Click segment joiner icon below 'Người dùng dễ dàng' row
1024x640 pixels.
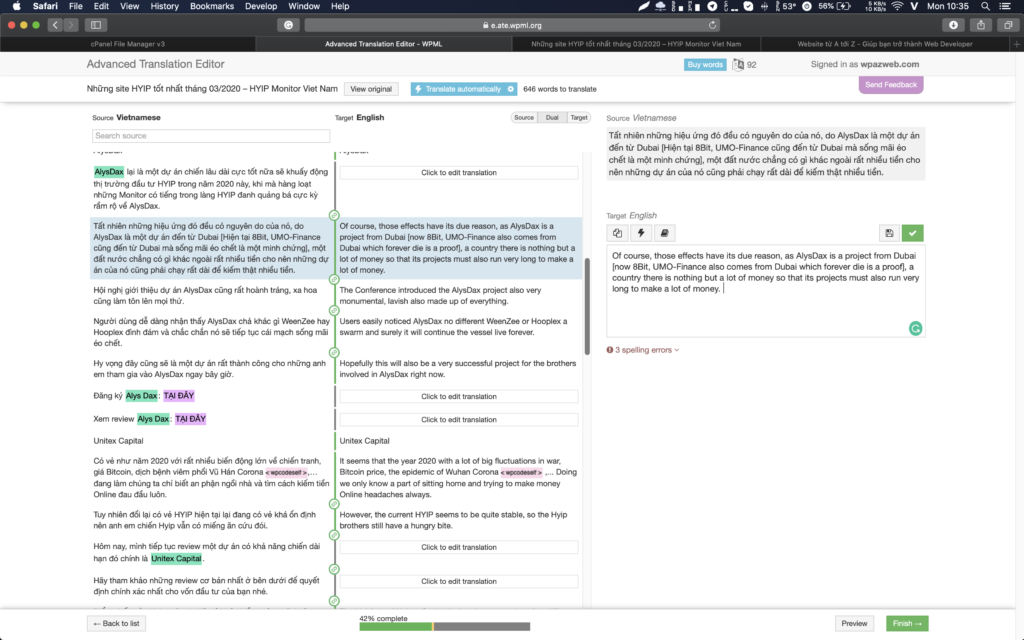tap(334, 353)
